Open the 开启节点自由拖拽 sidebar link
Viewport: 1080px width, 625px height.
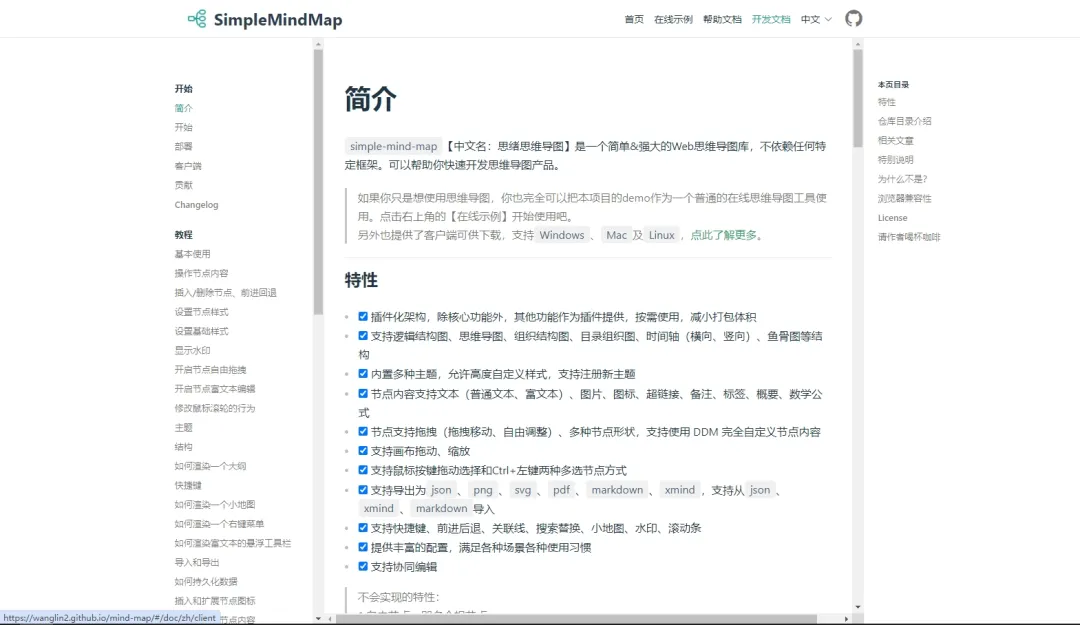click(x=210, y=370)
